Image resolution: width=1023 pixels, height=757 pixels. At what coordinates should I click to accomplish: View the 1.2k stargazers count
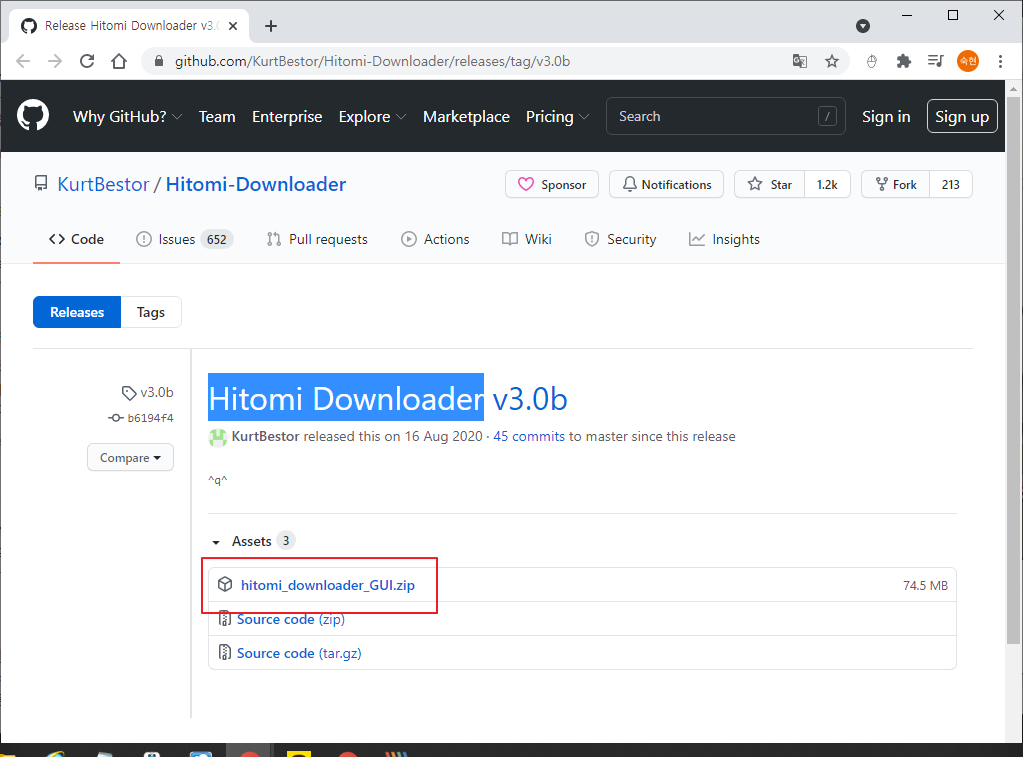click(x=827, y=184)
